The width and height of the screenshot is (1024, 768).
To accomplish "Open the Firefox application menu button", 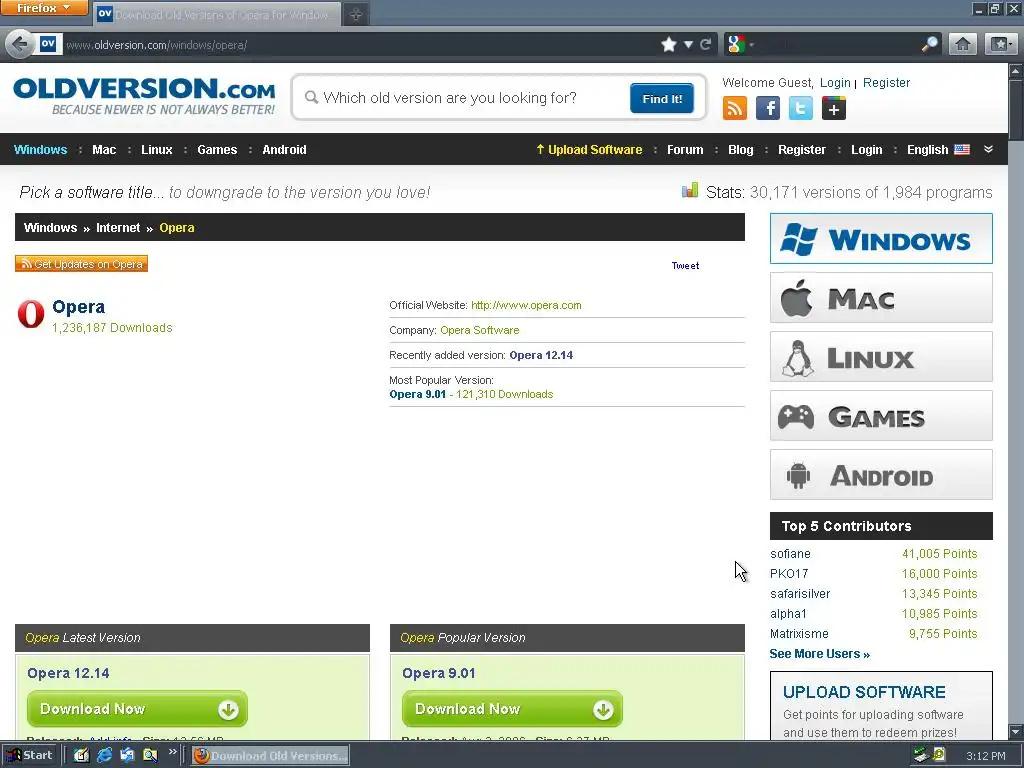I will [x=44, y=8].
